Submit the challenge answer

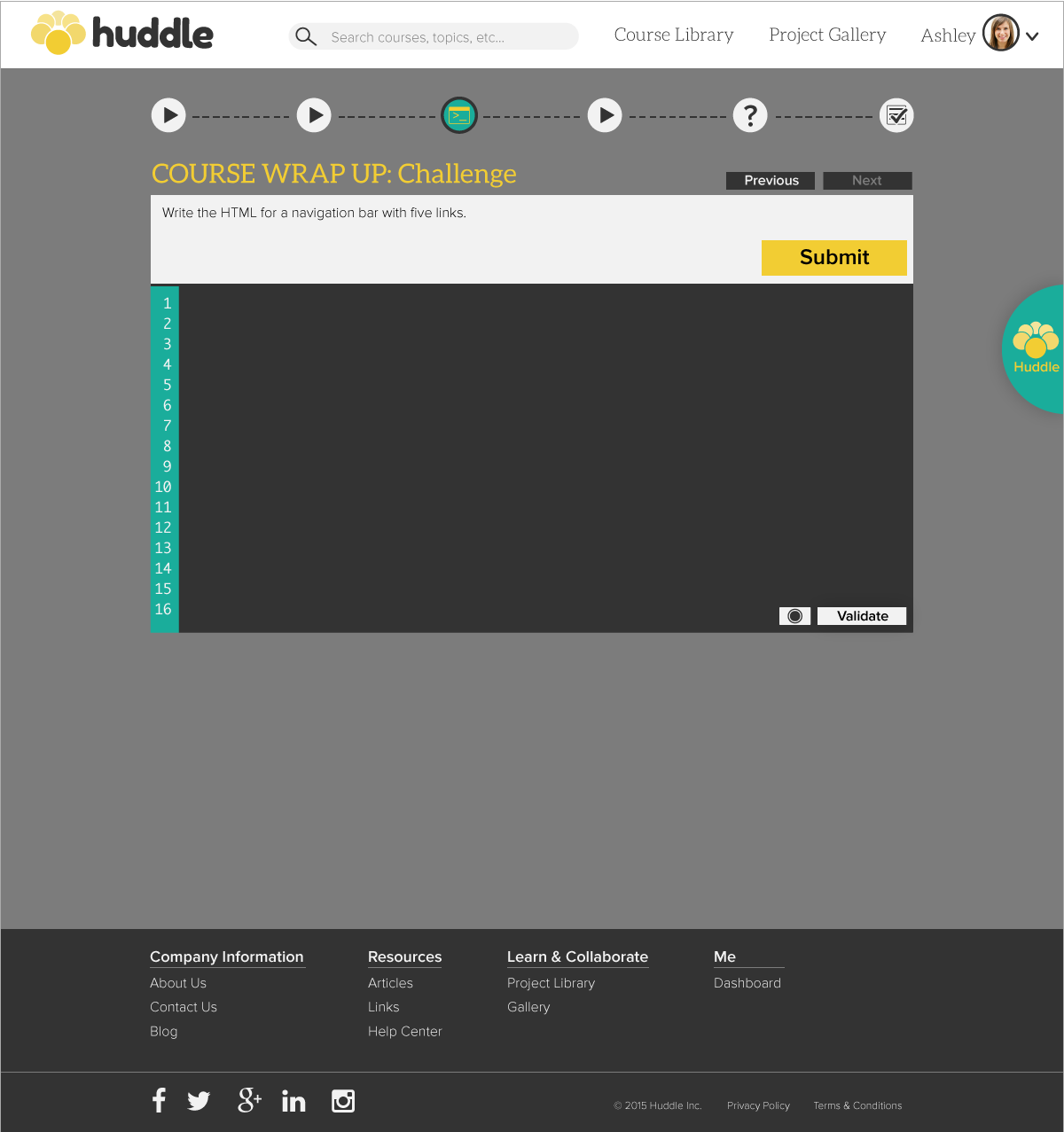click(834, 258)
